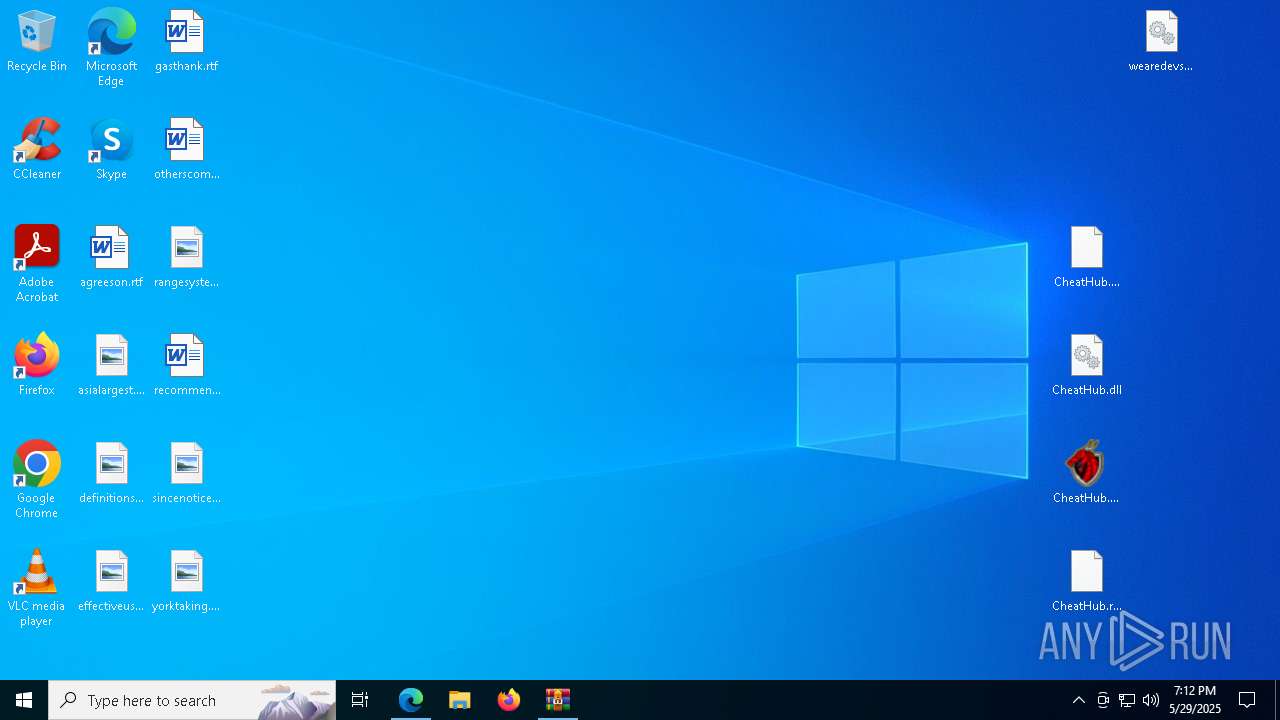The image size is (1280, 720).
Task: Select the gasthank.rtf document icon
Action: 186,42
